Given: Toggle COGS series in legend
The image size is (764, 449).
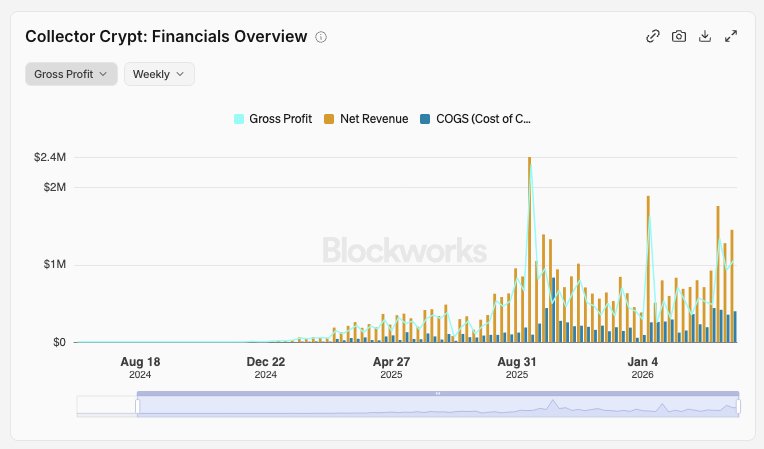Looking at the screenshot, I should coord(476,118).
